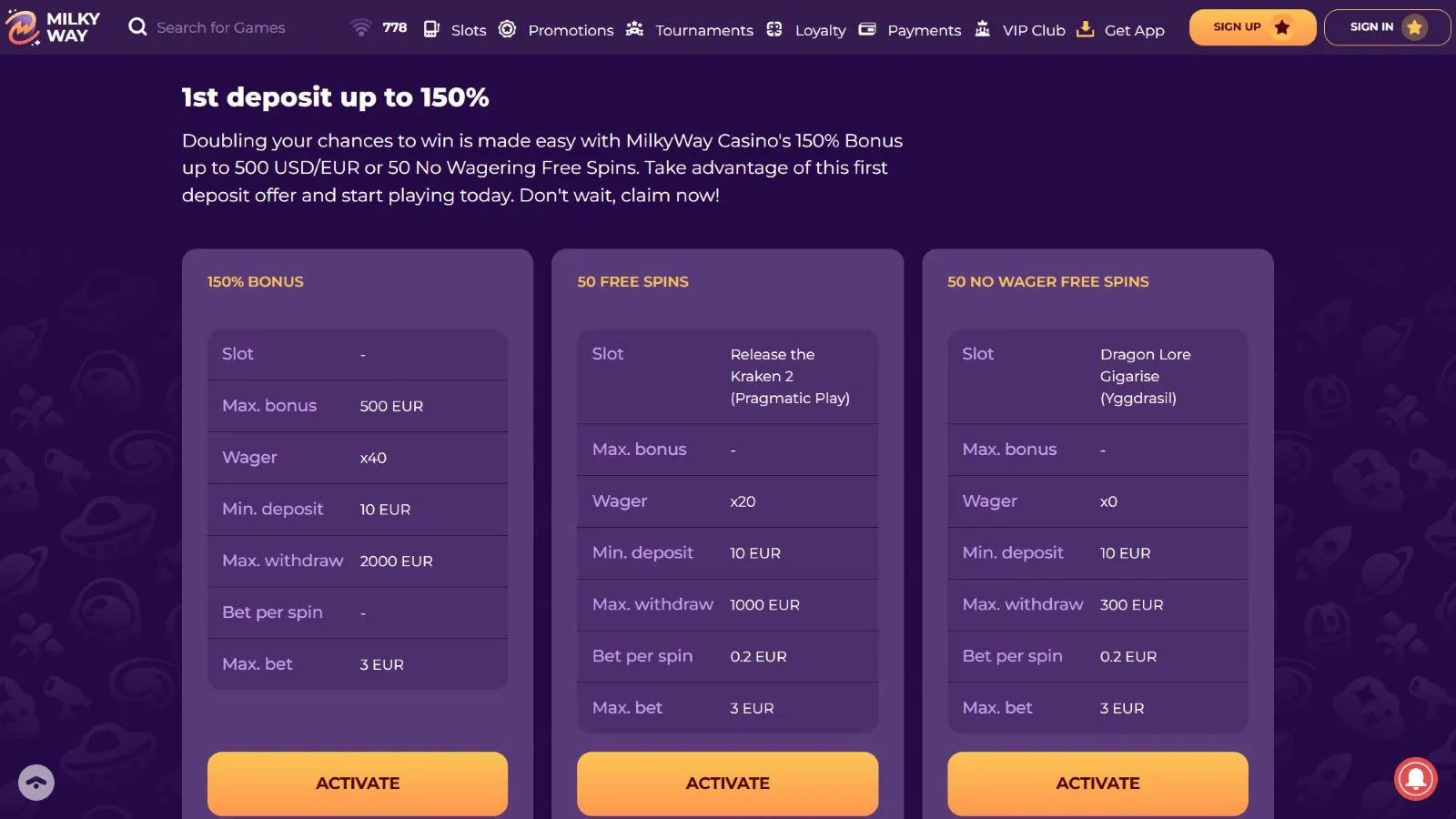Open the Tournaments section
1456x819 pixels.
[704, 30]
